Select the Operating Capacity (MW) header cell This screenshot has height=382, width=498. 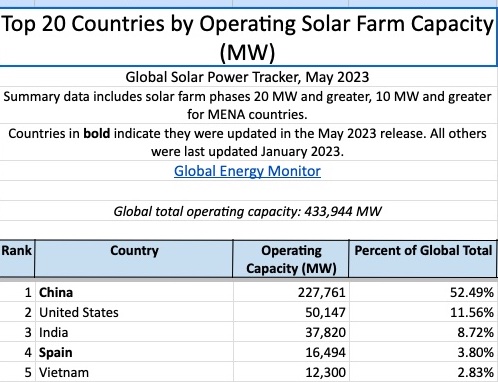click(x=291, y=259)
